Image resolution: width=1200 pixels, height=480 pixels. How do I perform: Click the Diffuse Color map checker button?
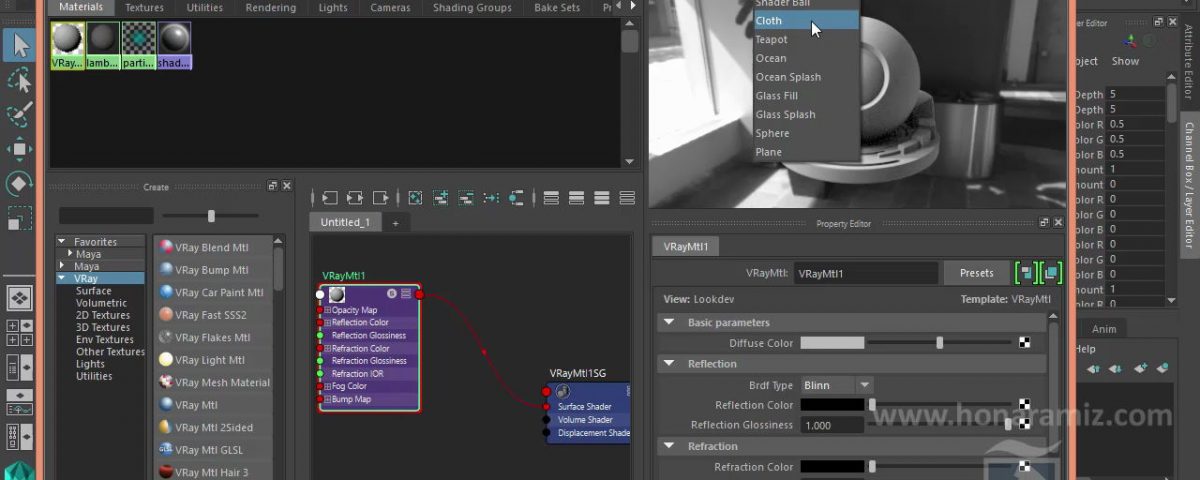pyautogui.click(x=1025, y=343)
